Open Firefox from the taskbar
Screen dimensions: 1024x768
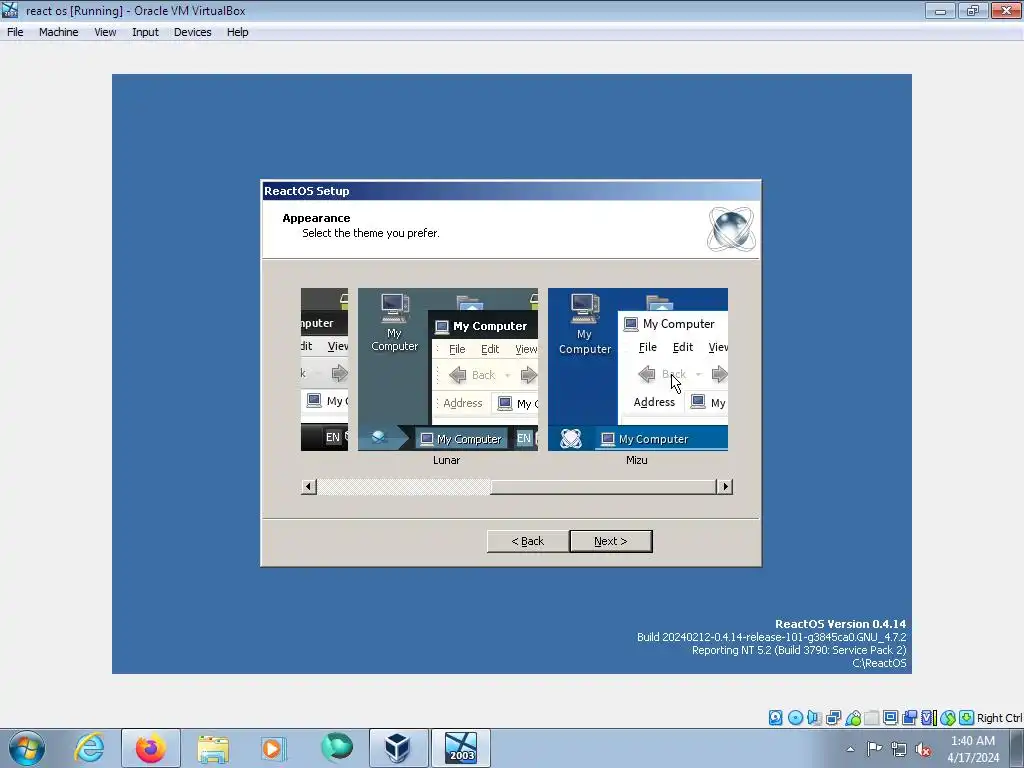(151, 748)
